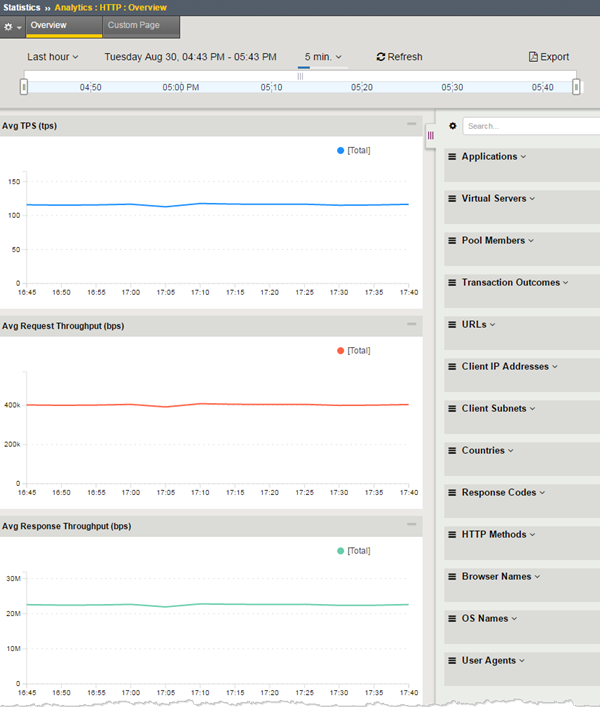Viewport: 600px width, 707px height.
Task: Select the Overview tab
Action: (x=49, y=25)
